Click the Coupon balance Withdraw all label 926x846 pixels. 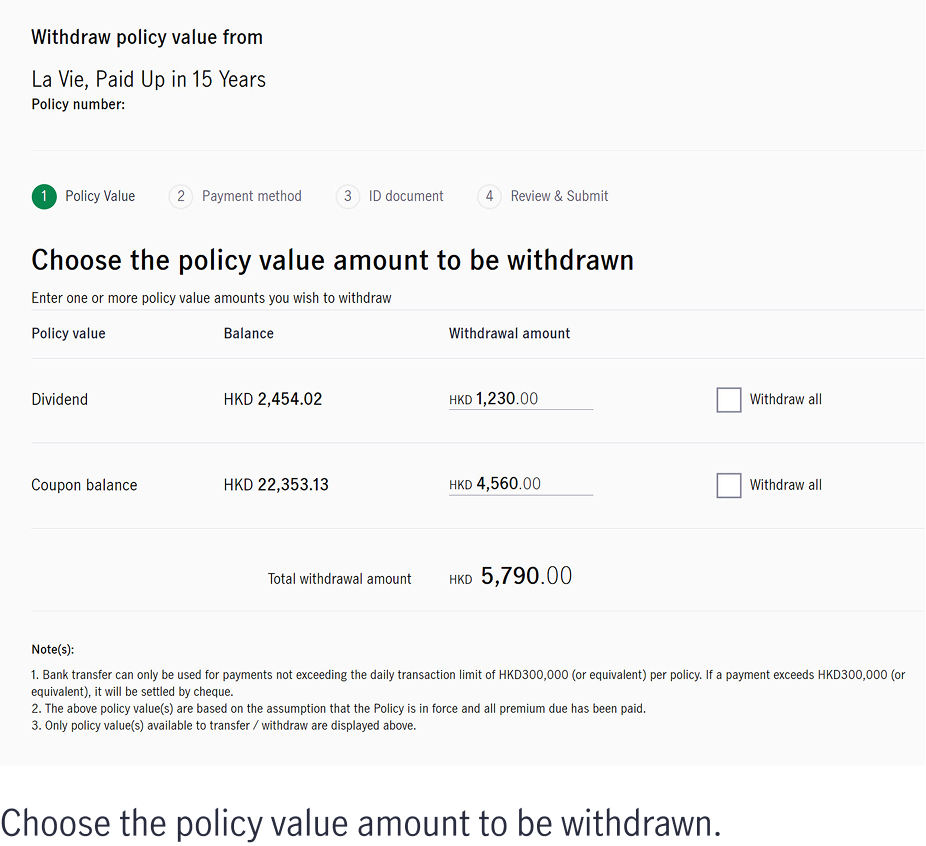(785, 485)
